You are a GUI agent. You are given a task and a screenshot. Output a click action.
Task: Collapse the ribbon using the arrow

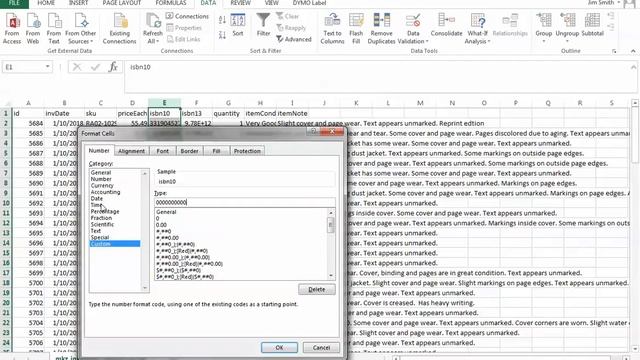(633, 51)
